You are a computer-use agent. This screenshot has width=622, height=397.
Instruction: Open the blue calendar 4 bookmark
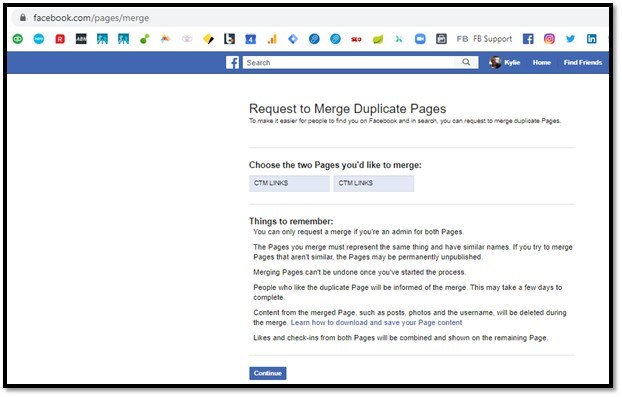(250, 39)
